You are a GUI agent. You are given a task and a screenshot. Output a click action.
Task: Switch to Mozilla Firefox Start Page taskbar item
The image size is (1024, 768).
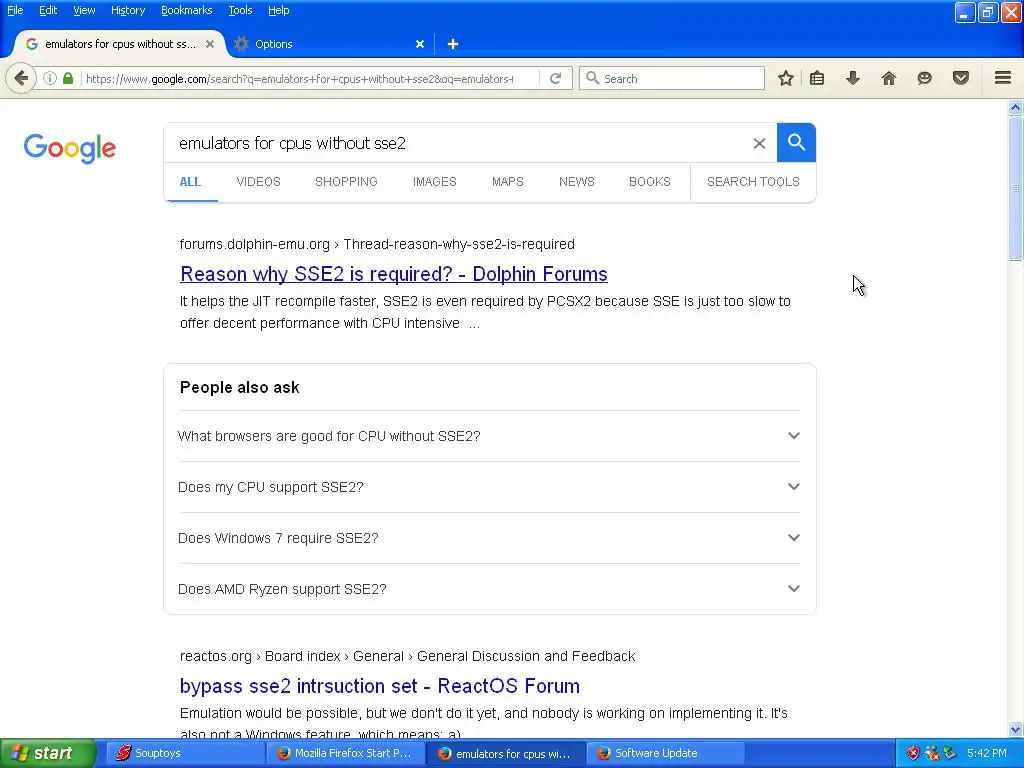345,753
